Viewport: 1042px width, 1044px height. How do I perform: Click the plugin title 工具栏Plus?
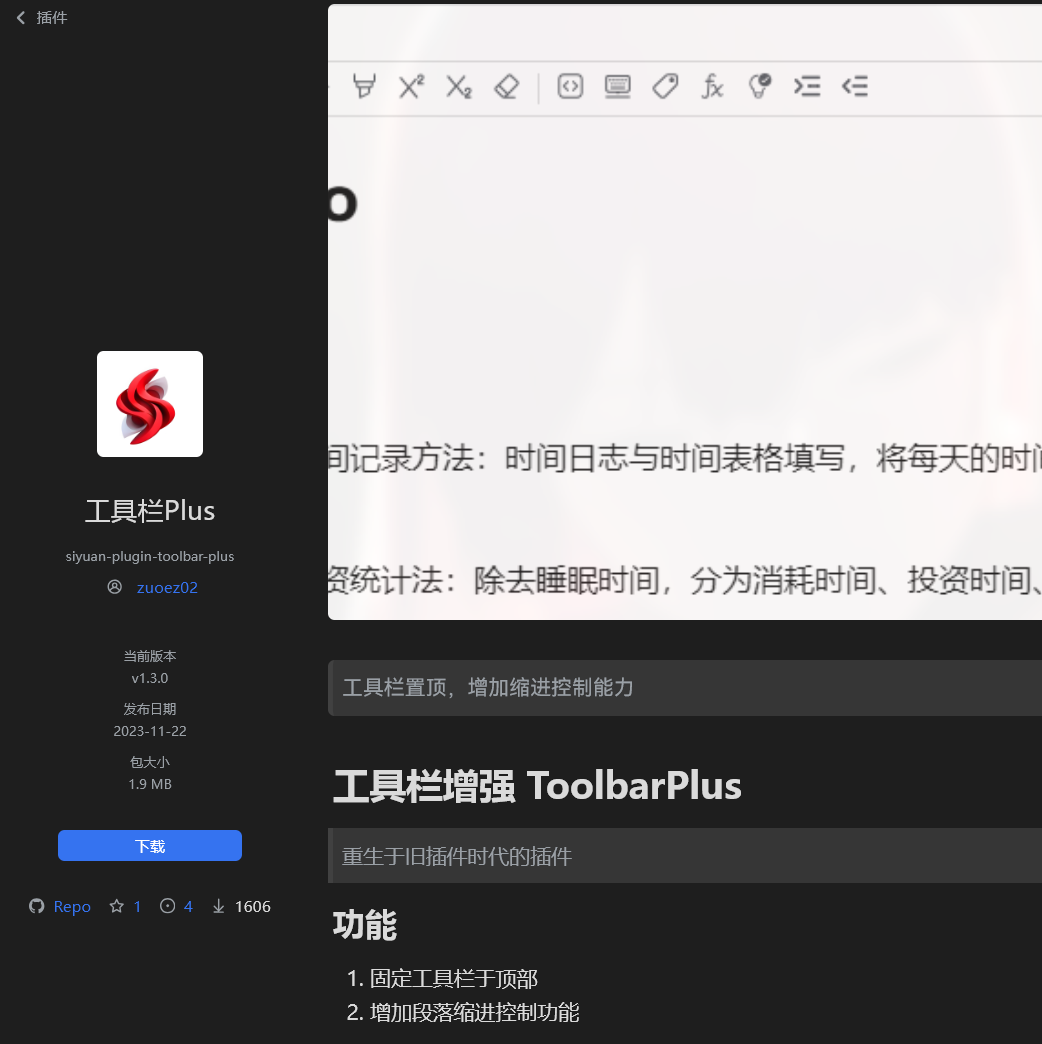[150, 511]
